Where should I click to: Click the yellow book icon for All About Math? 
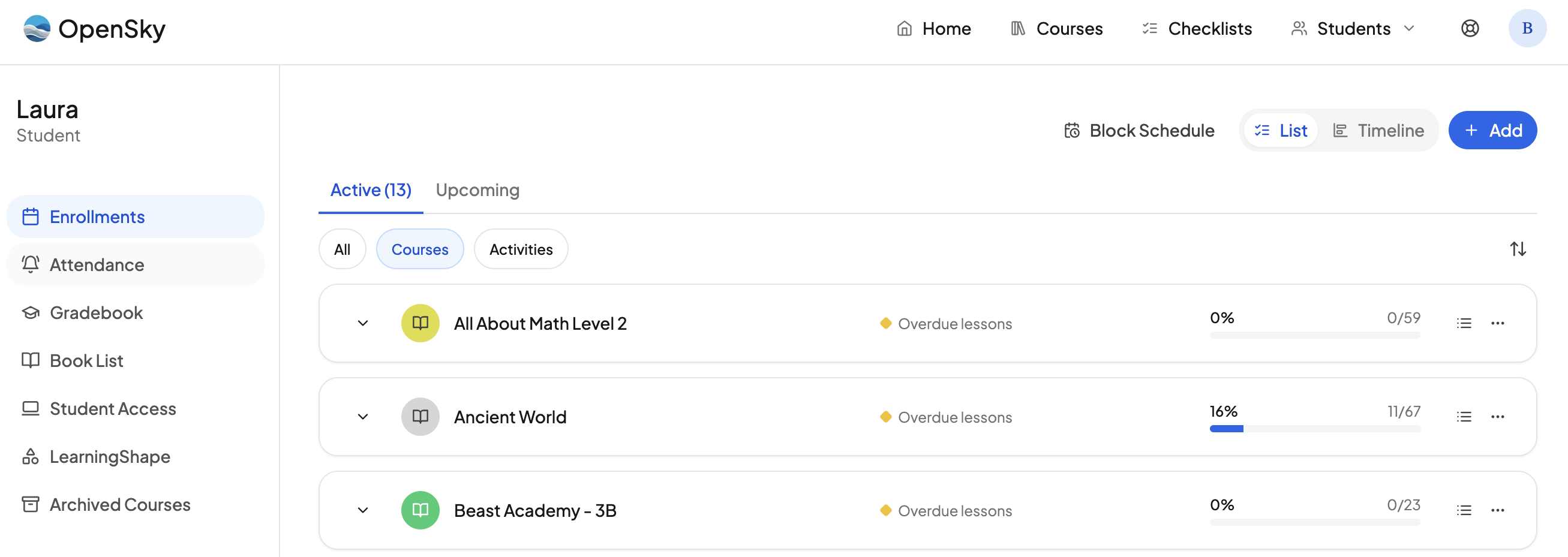pos(420,323)
